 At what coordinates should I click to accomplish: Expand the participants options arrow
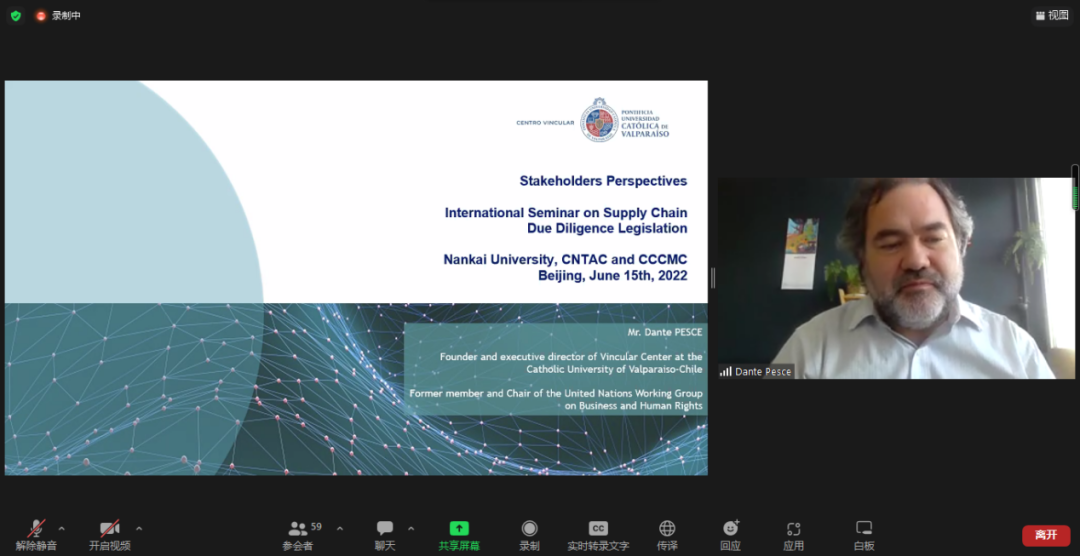(x=340, y=528)
